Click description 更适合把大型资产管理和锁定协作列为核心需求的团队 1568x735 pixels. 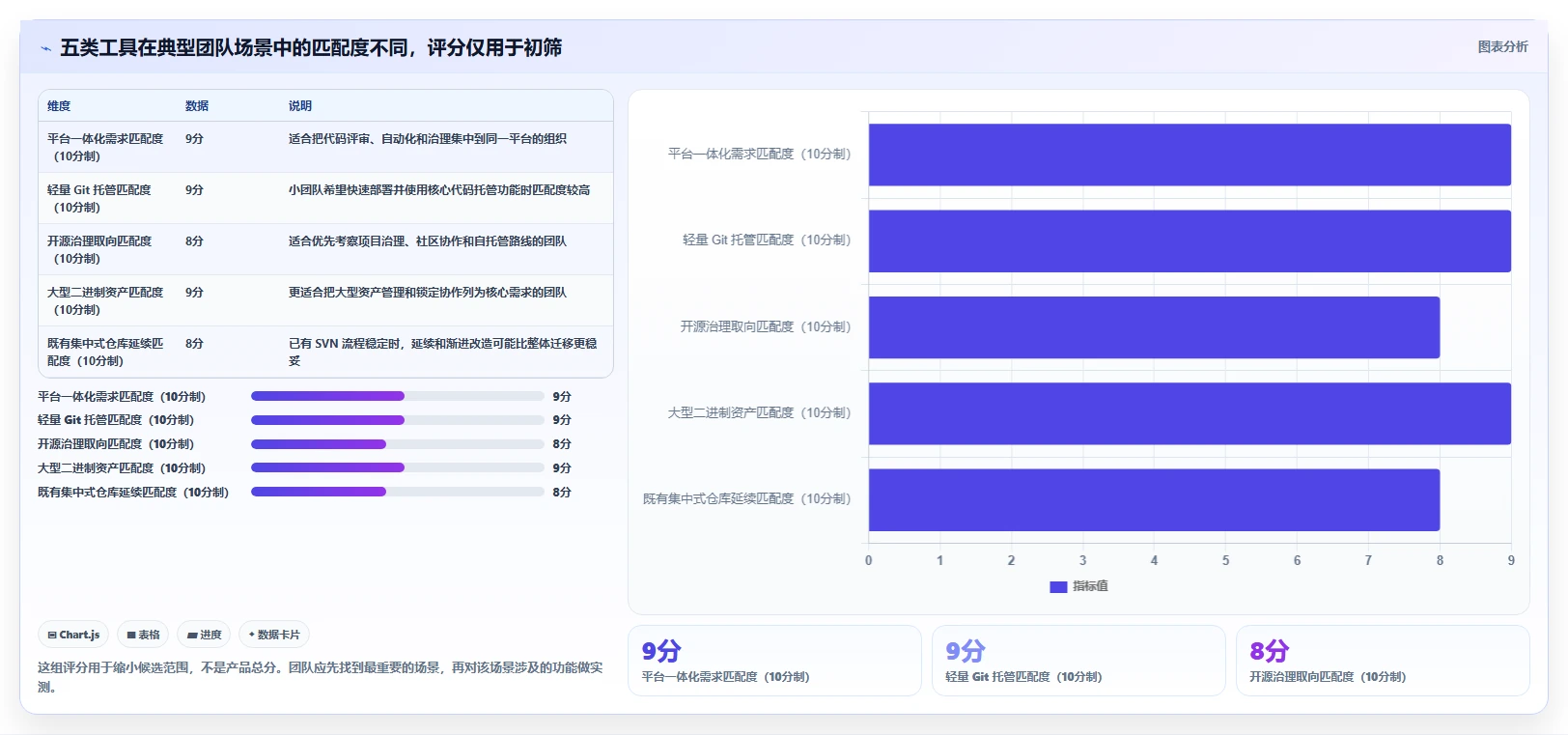point(427,293)
